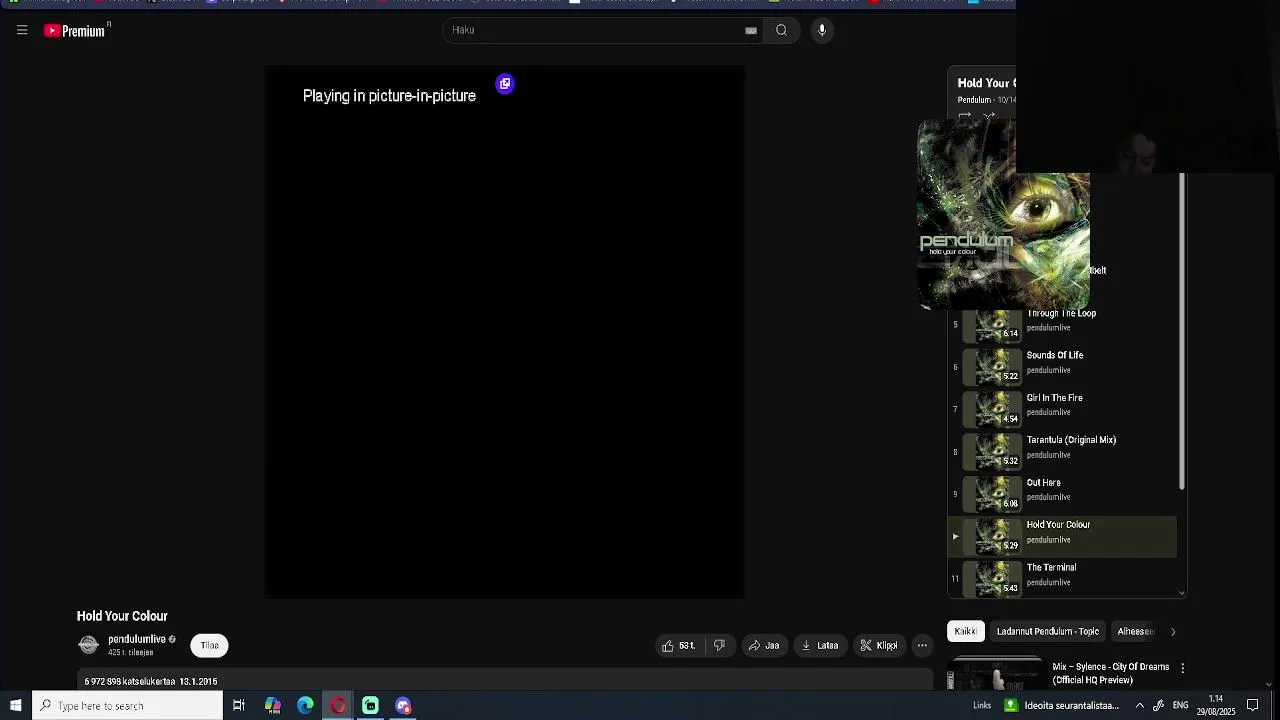Select Ladannut Pendulum - Topic chip

1047,632
